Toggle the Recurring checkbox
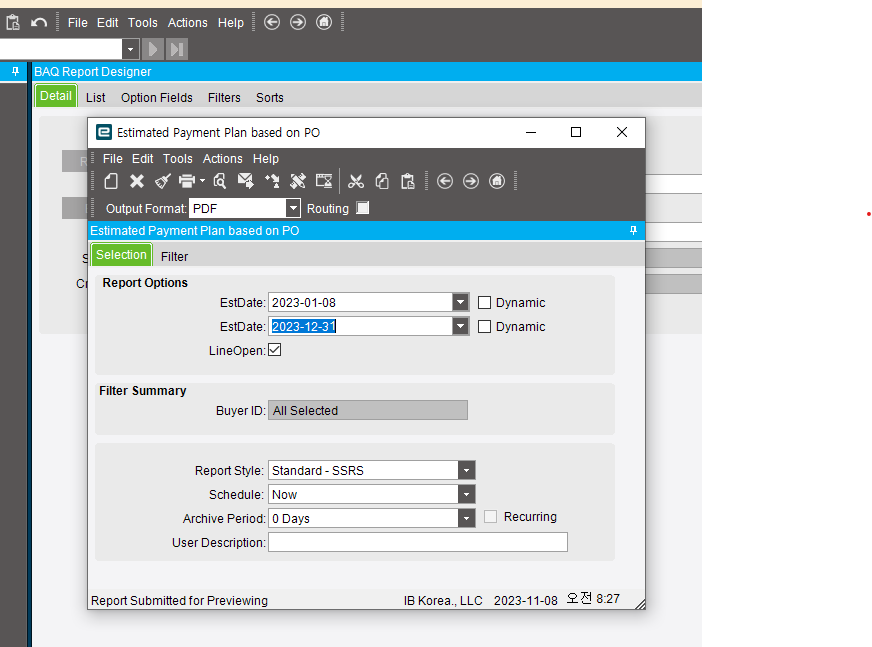The width and height of the screenshot is (872, 647). [490, 517]
